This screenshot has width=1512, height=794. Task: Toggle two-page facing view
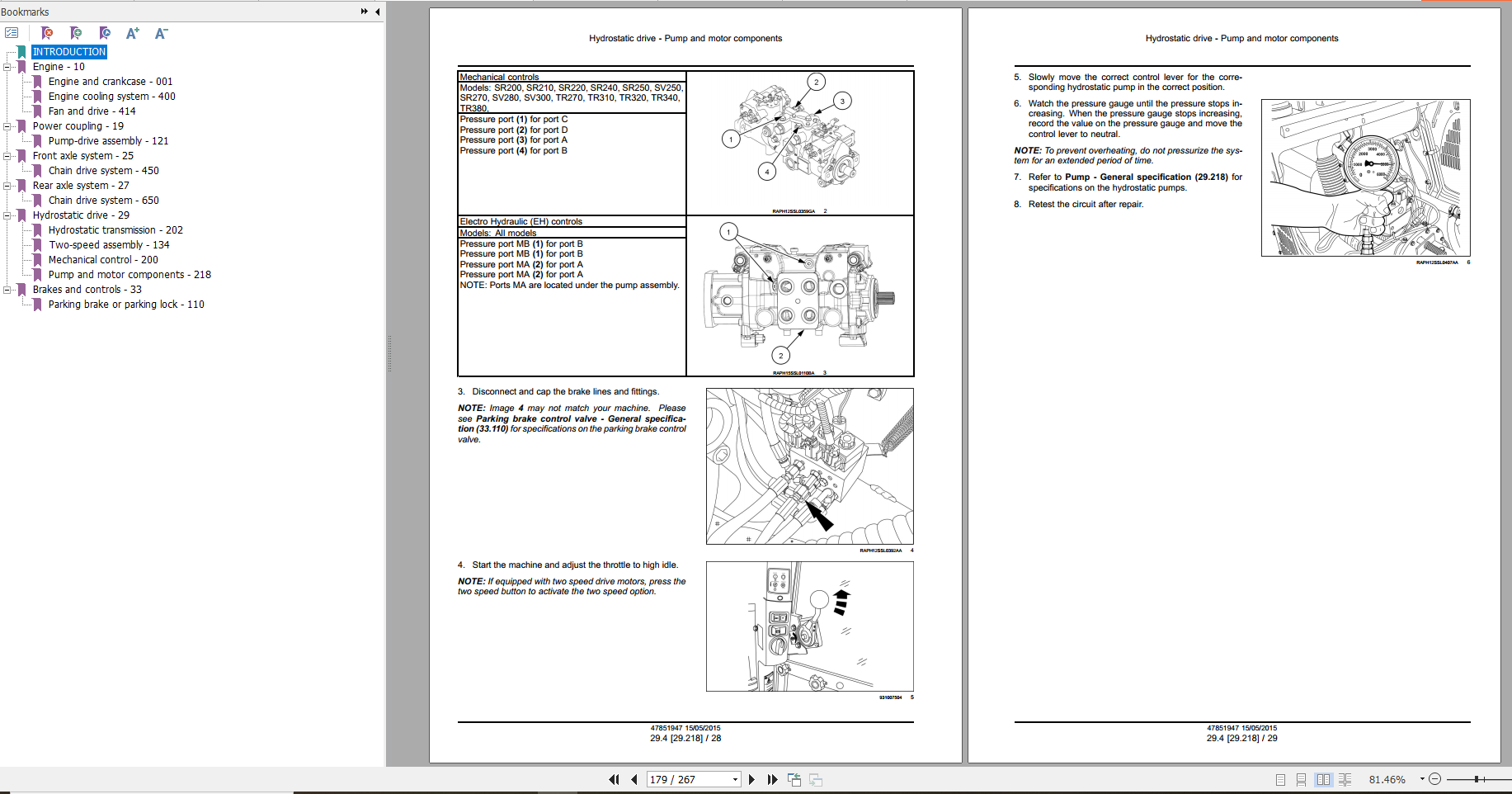click(x=1323, y=779)
